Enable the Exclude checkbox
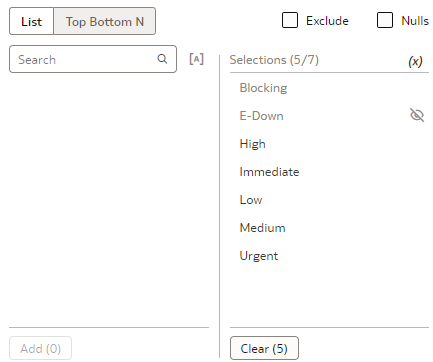The height and width of the screenshot is (362, 433). click(x=290, y=20)
